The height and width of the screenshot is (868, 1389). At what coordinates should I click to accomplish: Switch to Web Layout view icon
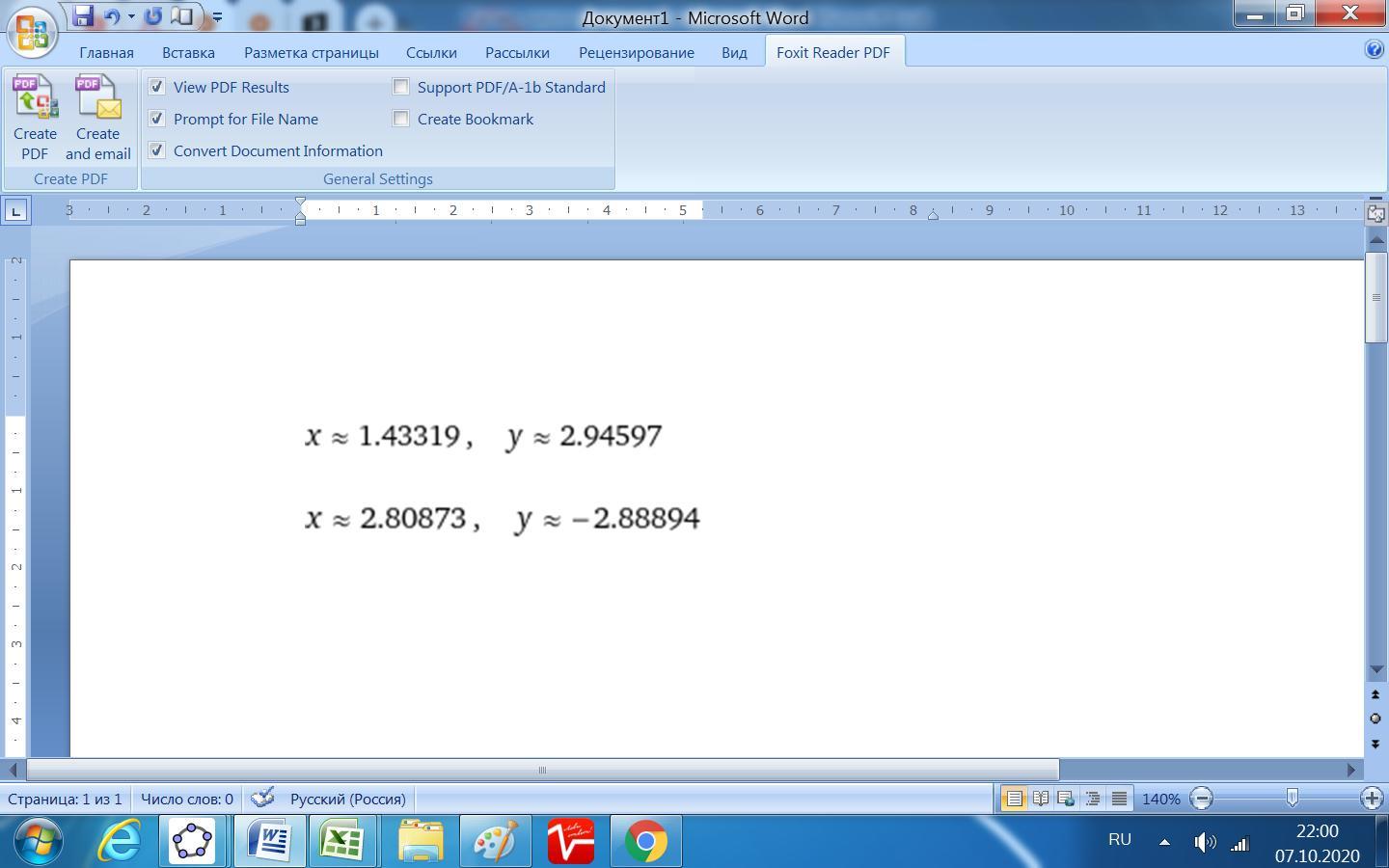pos(1066,799)
